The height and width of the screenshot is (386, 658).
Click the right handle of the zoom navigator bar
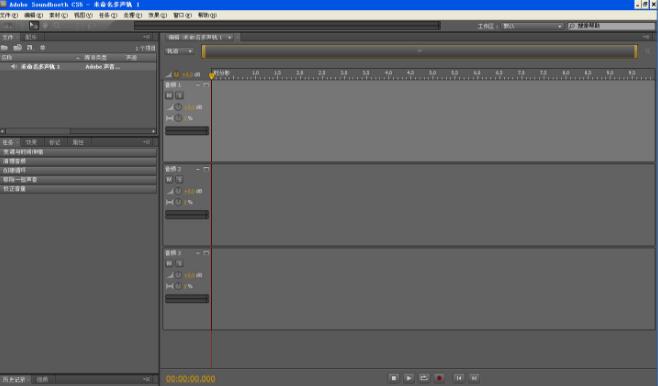point(636,52)
